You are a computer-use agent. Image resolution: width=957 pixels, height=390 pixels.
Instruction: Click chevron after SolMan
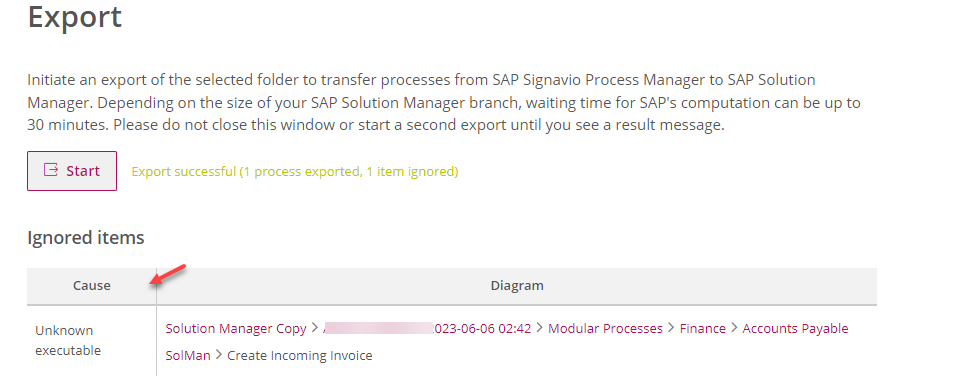218,355
